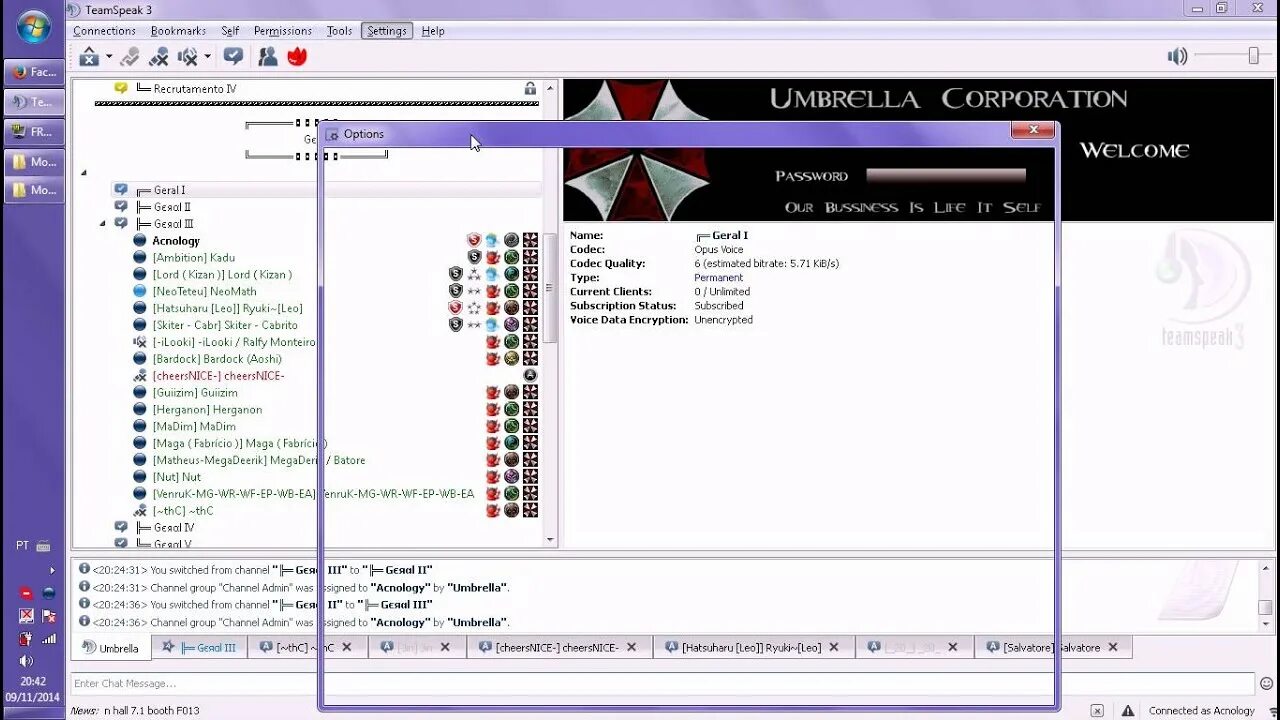The height and width of the screenshot is (720, 1280).
Task: Select user [NeoTeteu] NeoMath
Action: 204,291
